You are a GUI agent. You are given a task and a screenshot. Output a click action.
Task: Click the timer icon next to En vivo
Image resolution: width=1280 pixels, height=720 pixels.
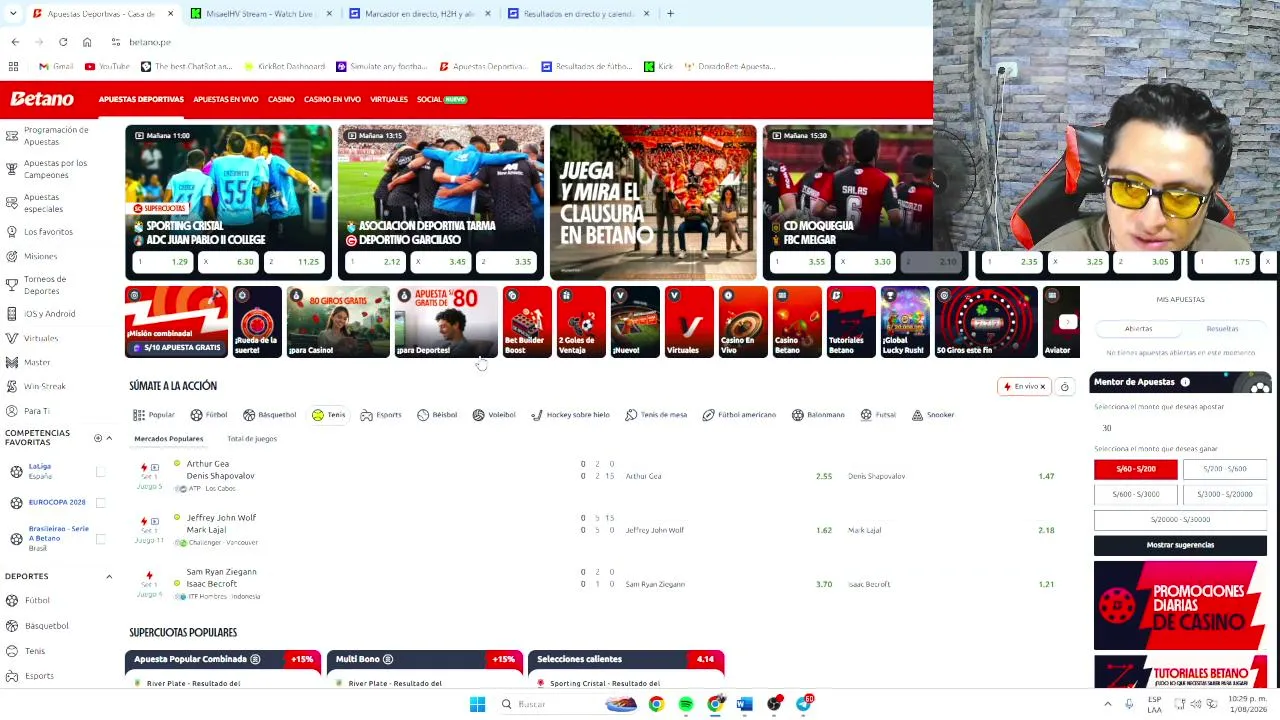click(1064, 387)
